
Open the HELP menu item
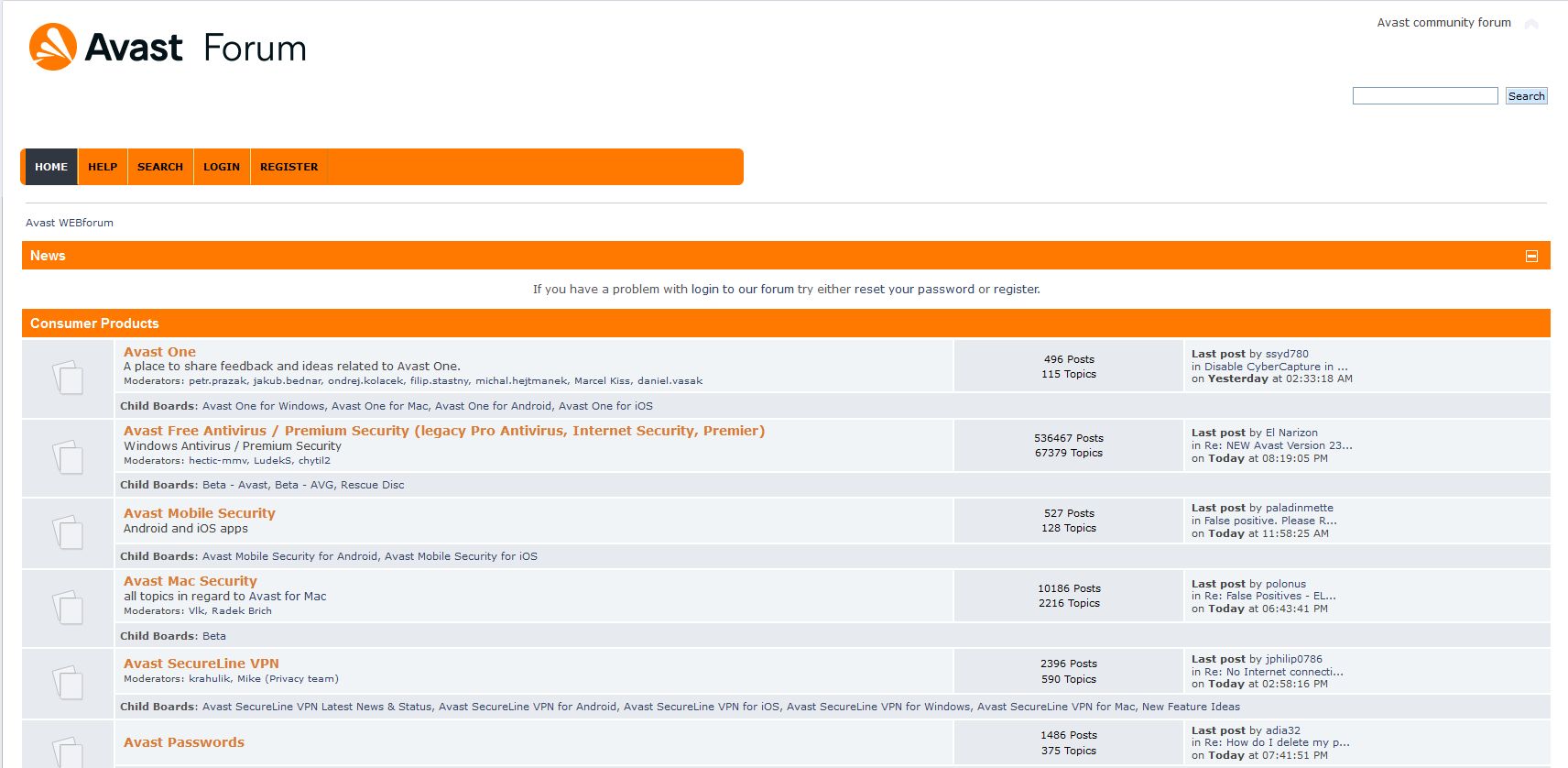click(103, 167)
